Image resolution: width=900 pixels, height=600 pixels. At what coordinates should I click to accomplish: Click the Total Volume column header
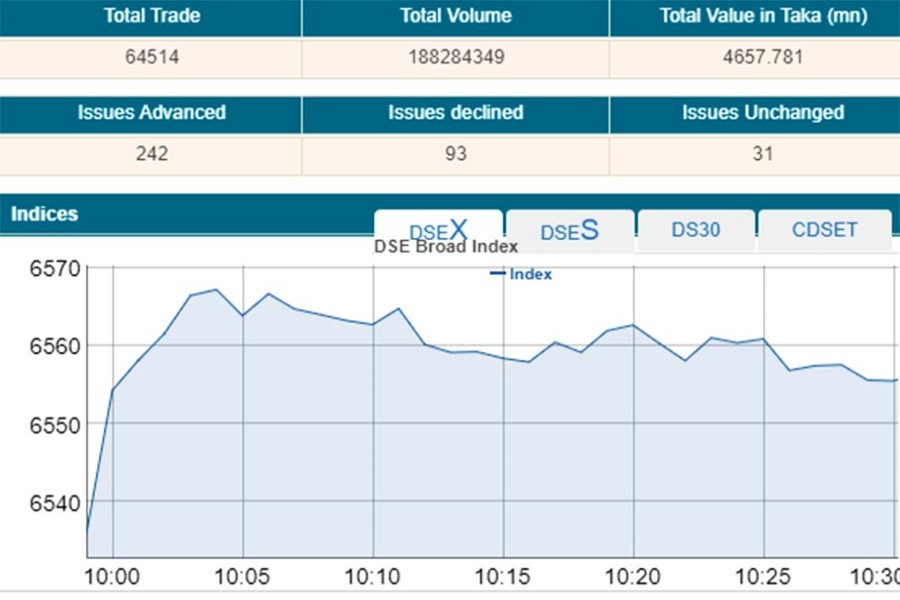tap(455, 16)
